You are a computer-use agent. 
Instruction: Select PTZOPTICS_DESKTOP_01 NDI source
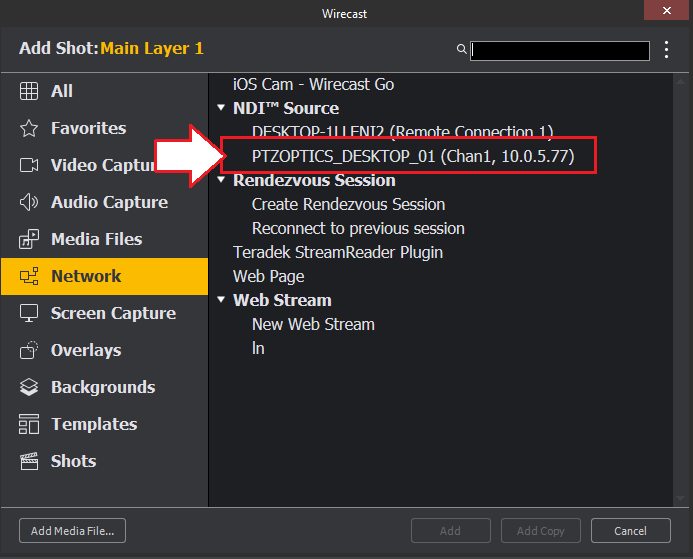coord(412,156)
